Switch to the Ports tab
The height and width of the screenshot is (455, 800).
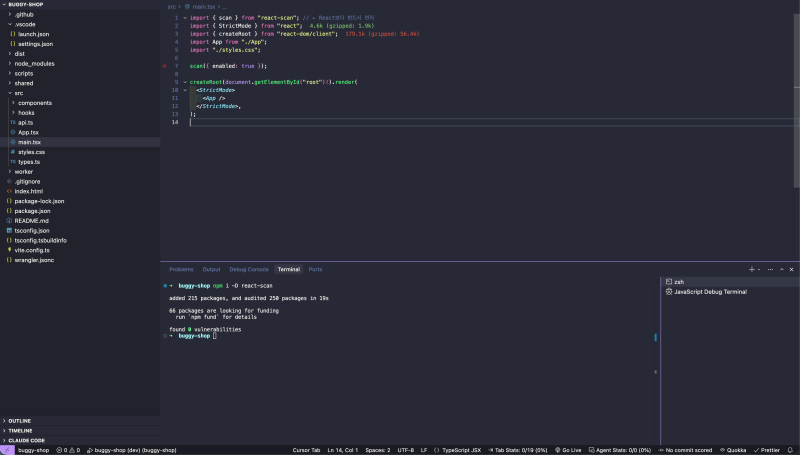[315, 269]
